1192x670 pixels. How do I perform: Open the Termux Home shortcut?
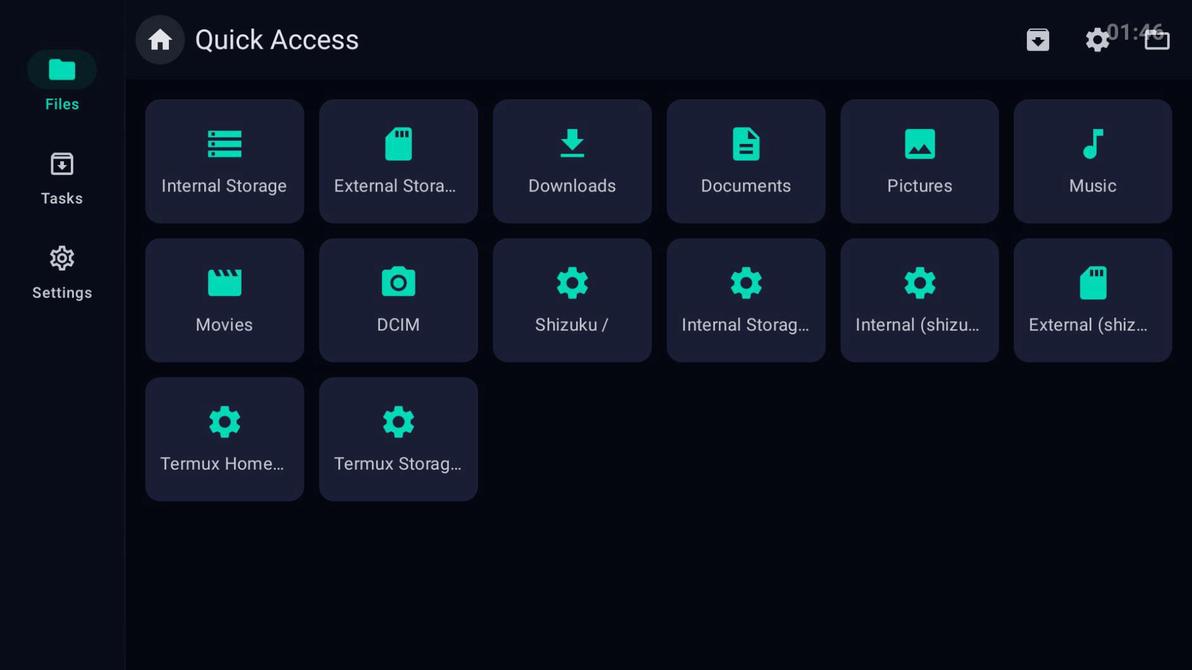pyautogui.click(x=224, y=439)
